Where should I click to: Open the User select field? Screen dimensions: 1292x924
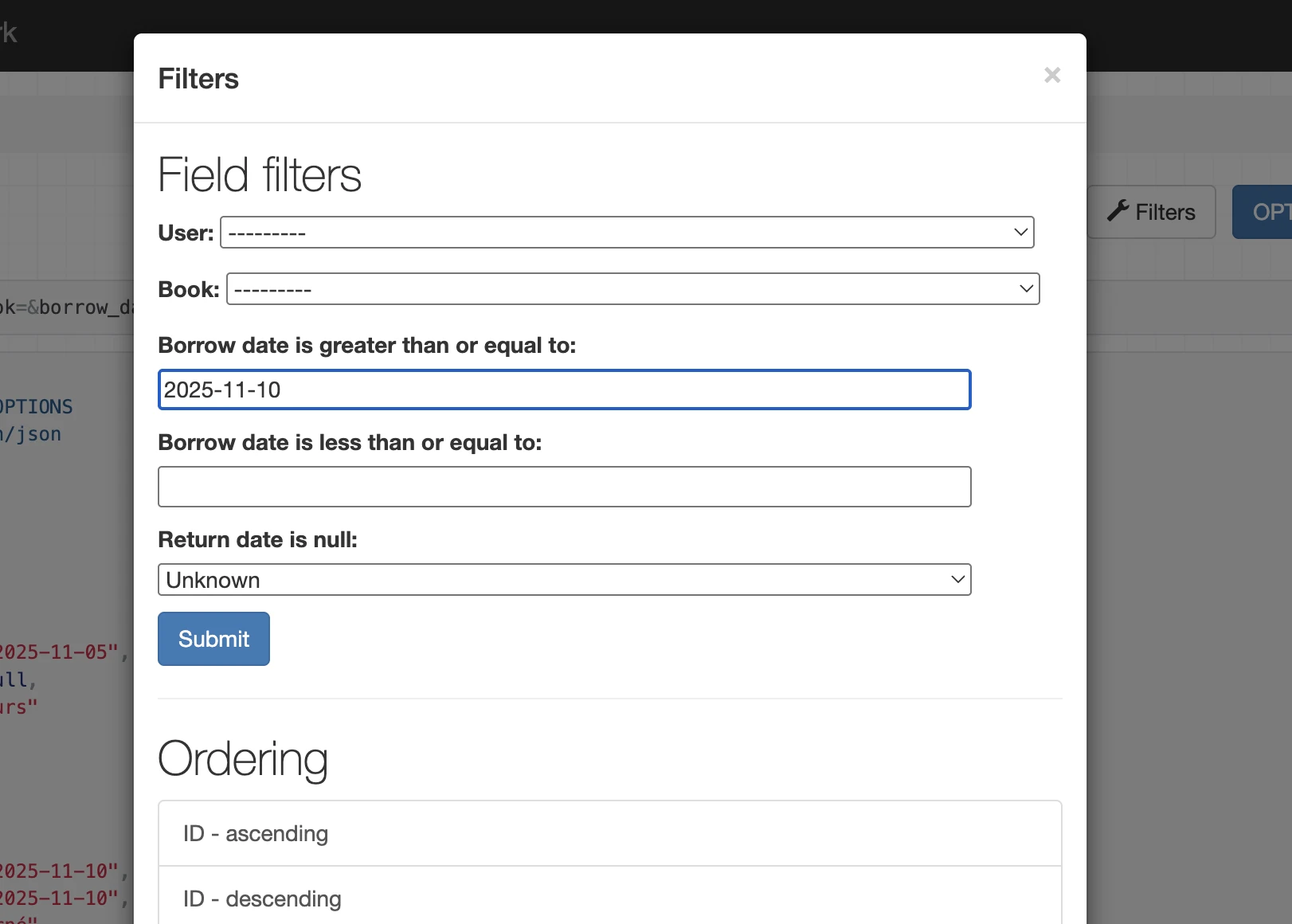(626, 233)
